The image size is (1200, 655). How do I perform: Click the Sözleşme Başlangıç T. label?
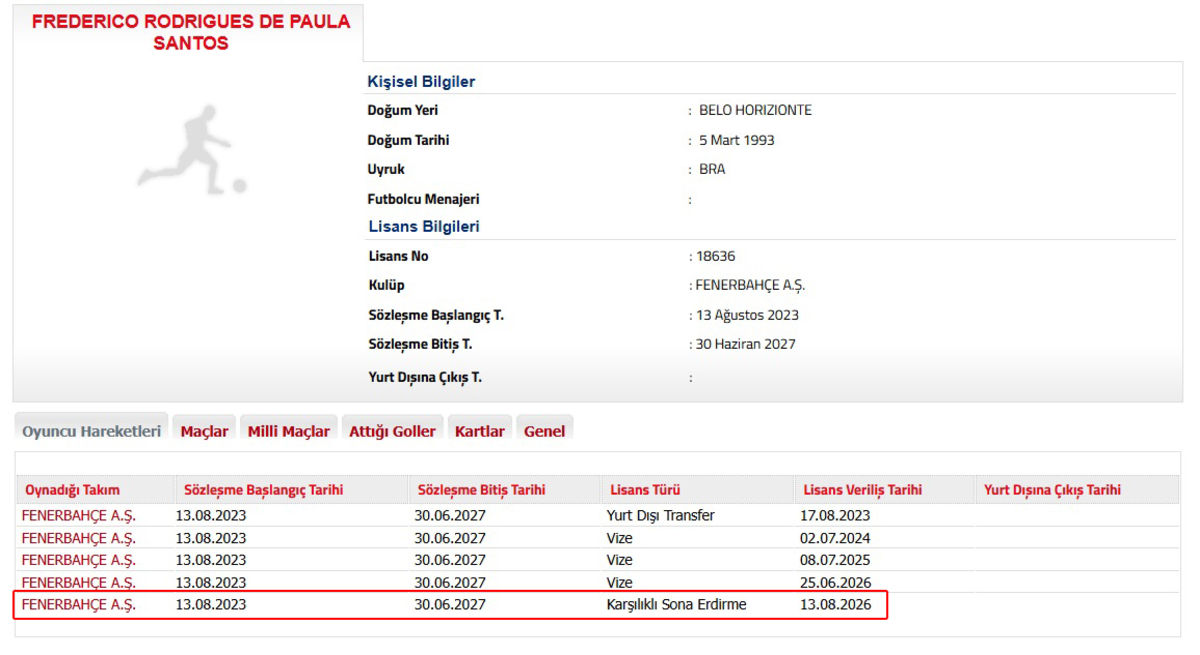pyautogui.click(x=436, y=315)
